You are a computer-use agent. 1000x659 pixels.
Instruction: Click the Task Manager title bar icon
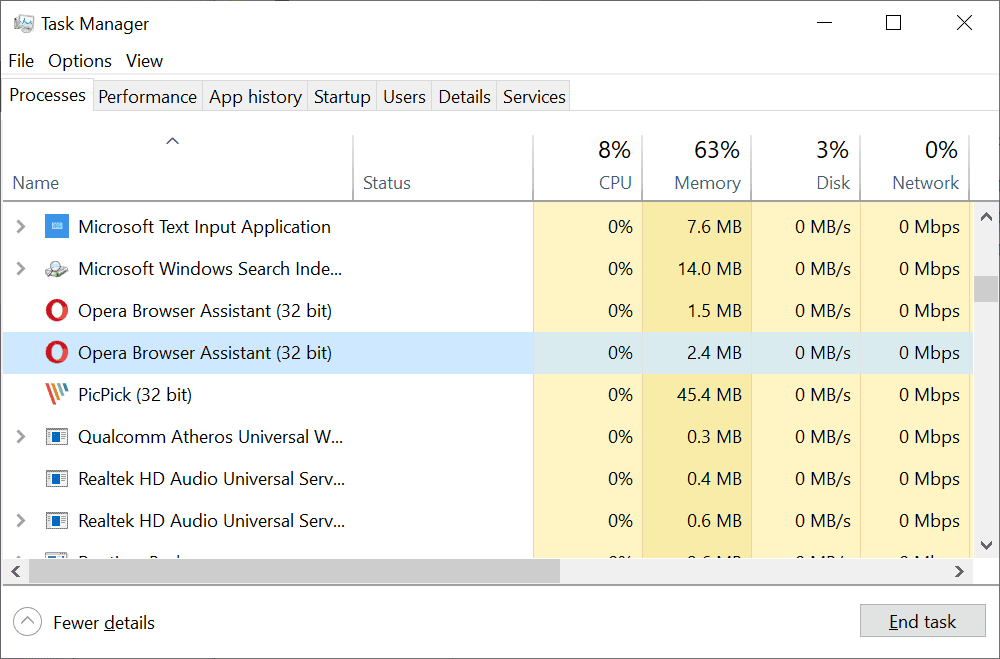click(x=23, y=23)
